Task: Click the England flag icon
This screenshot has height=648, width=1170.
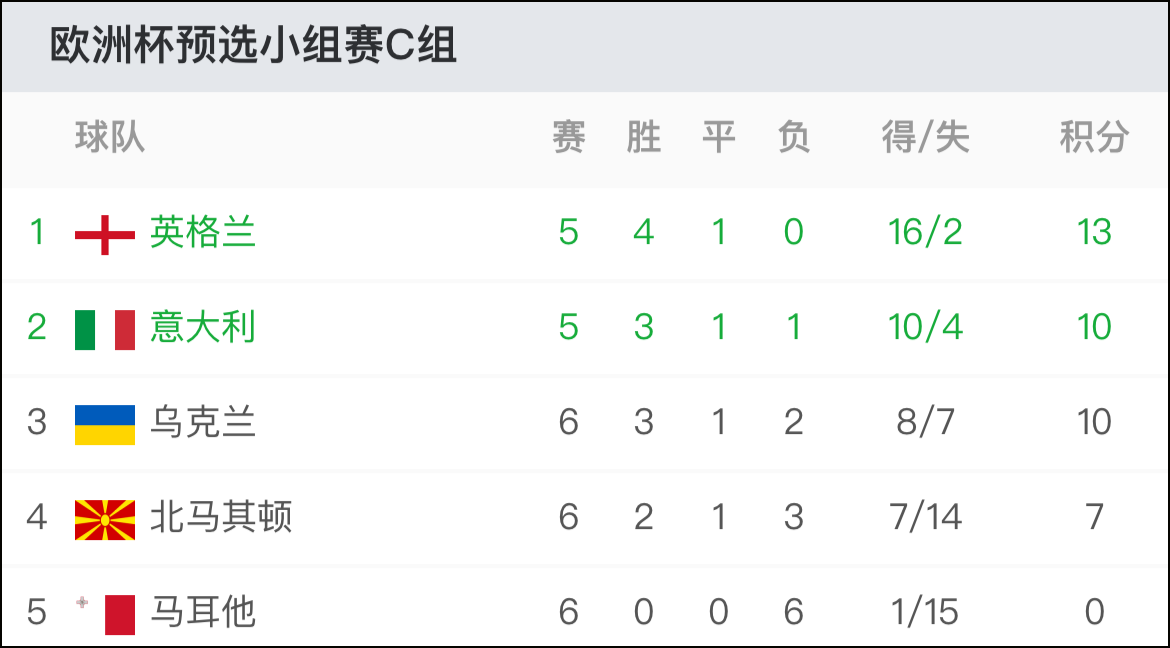Action: [x=104, y=234]
